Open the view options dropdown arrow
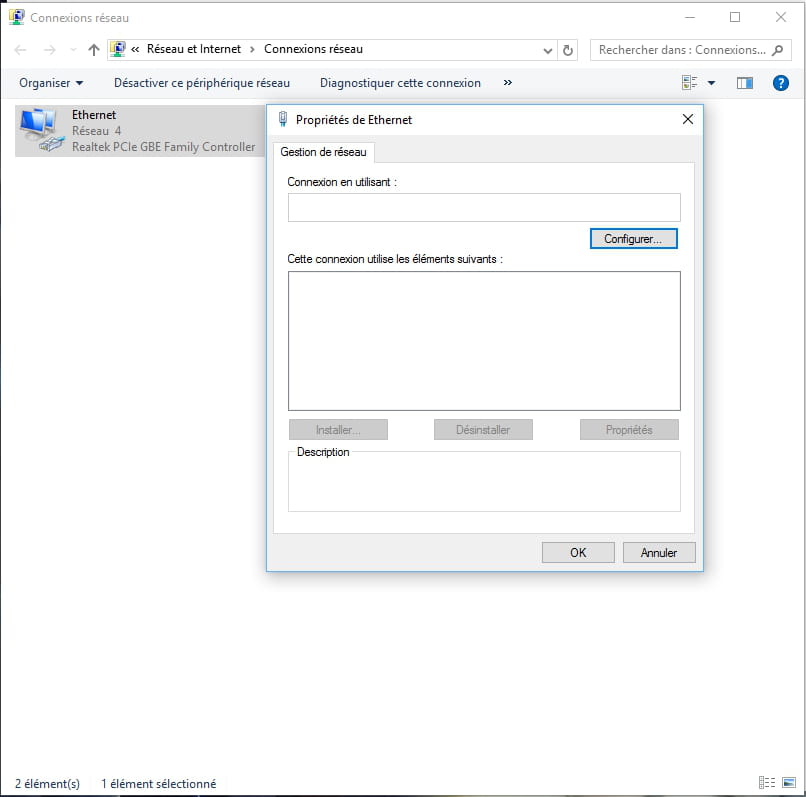This screenshot has height=797, width=806. (711, 83)
